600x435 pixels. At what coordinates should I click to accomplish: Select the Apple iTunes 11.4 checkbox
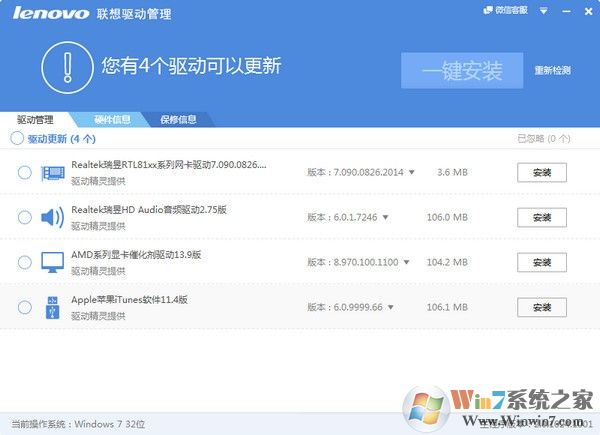pyautogui.click(x=25, y=307)
